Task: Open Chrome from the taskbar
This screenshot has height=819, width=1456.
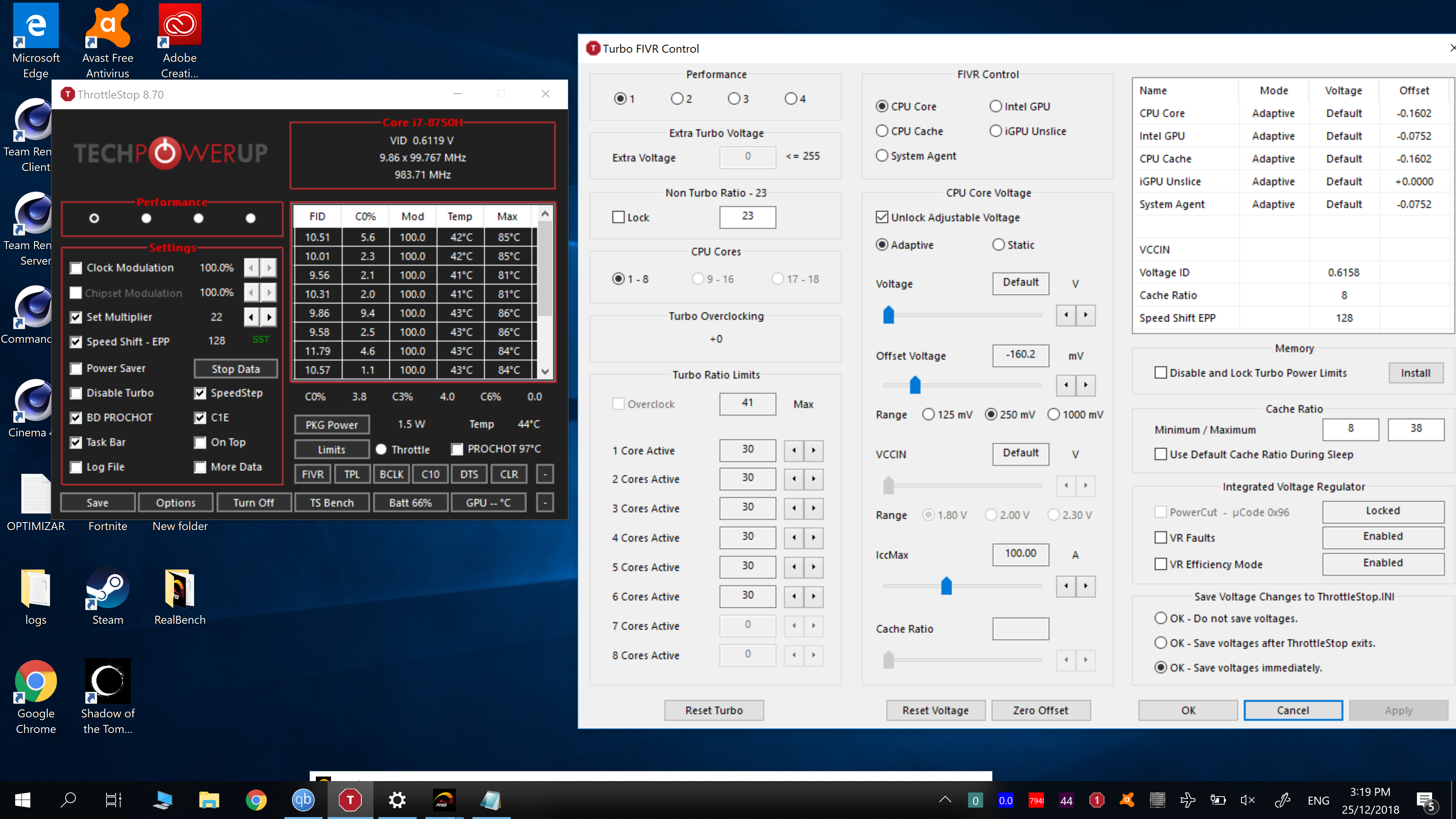Action: [x=256, y=800]
